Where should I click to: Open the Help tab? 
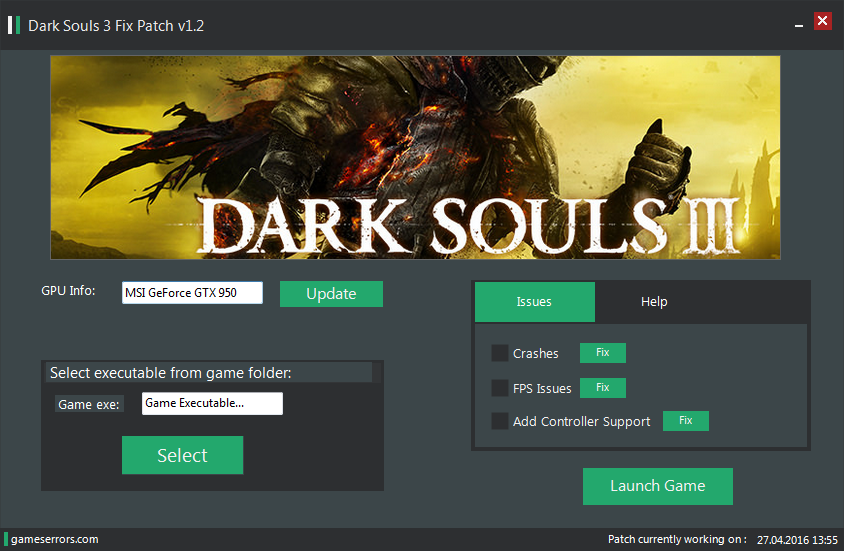coord(654,302)
